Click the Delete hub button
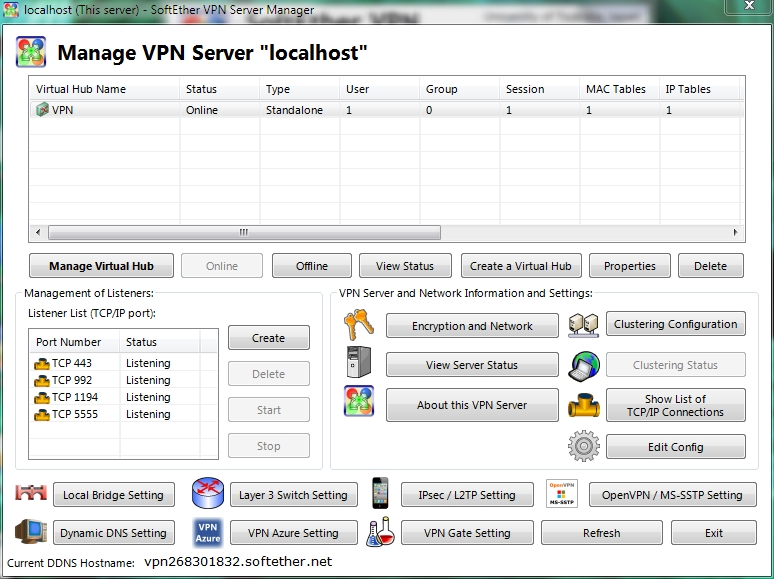Image resolution: width=774 pixels, height=579 pixels. [710, 266]
